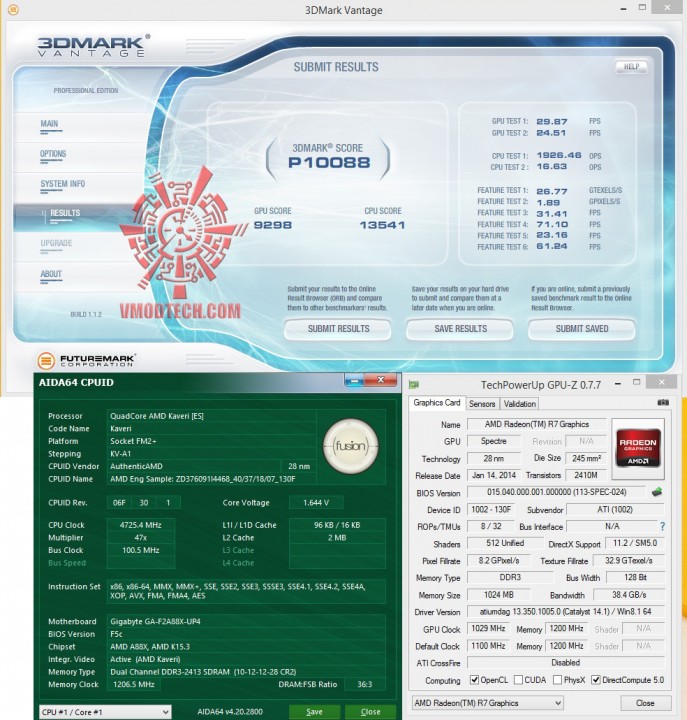Click the GPU score value 9298
The height and width of the screenshot is (720, 687).
pyautogui.click(x=273, y=225)
